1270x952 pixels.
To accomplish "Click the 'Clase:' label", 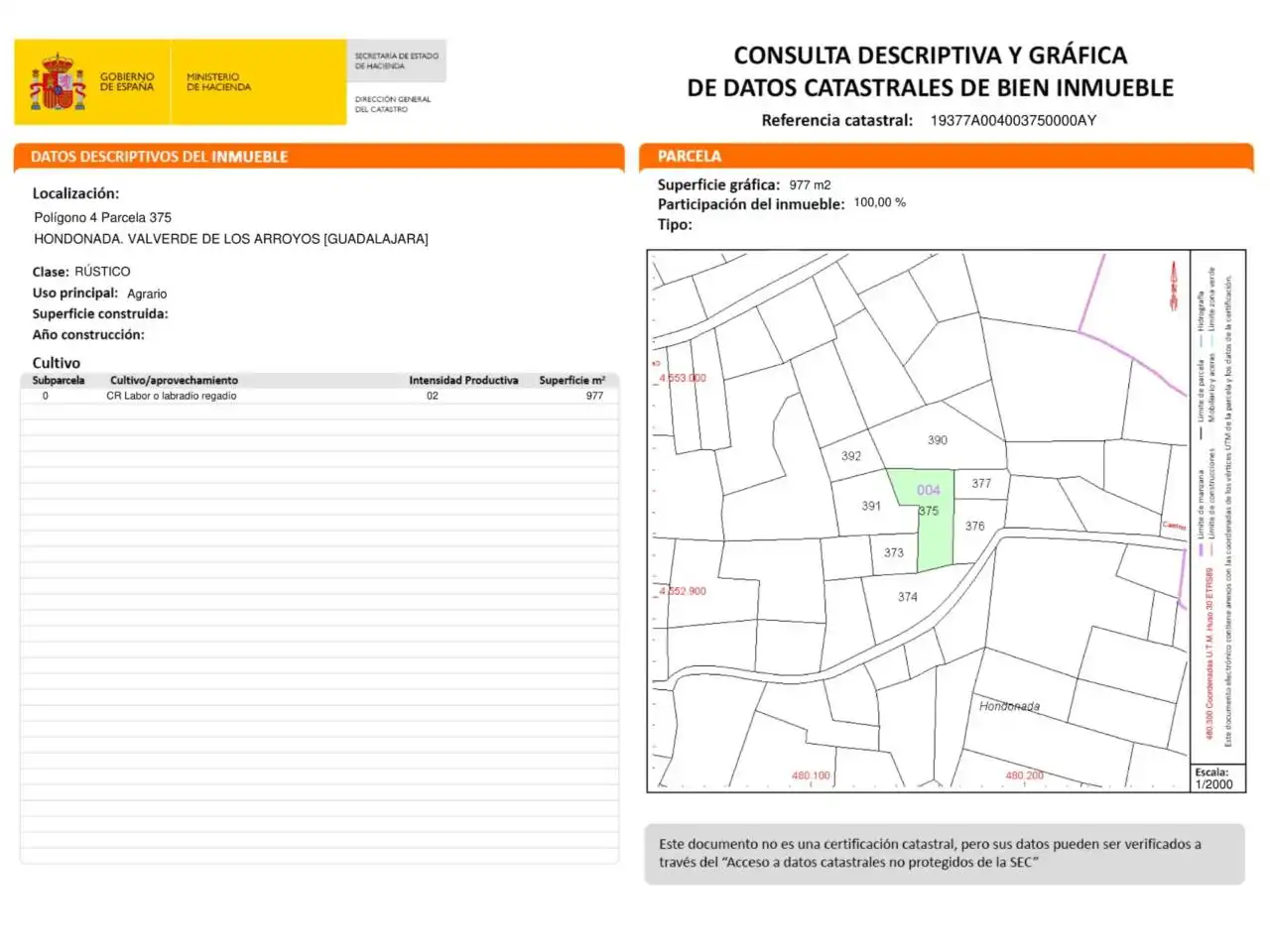I will [51, 272].
